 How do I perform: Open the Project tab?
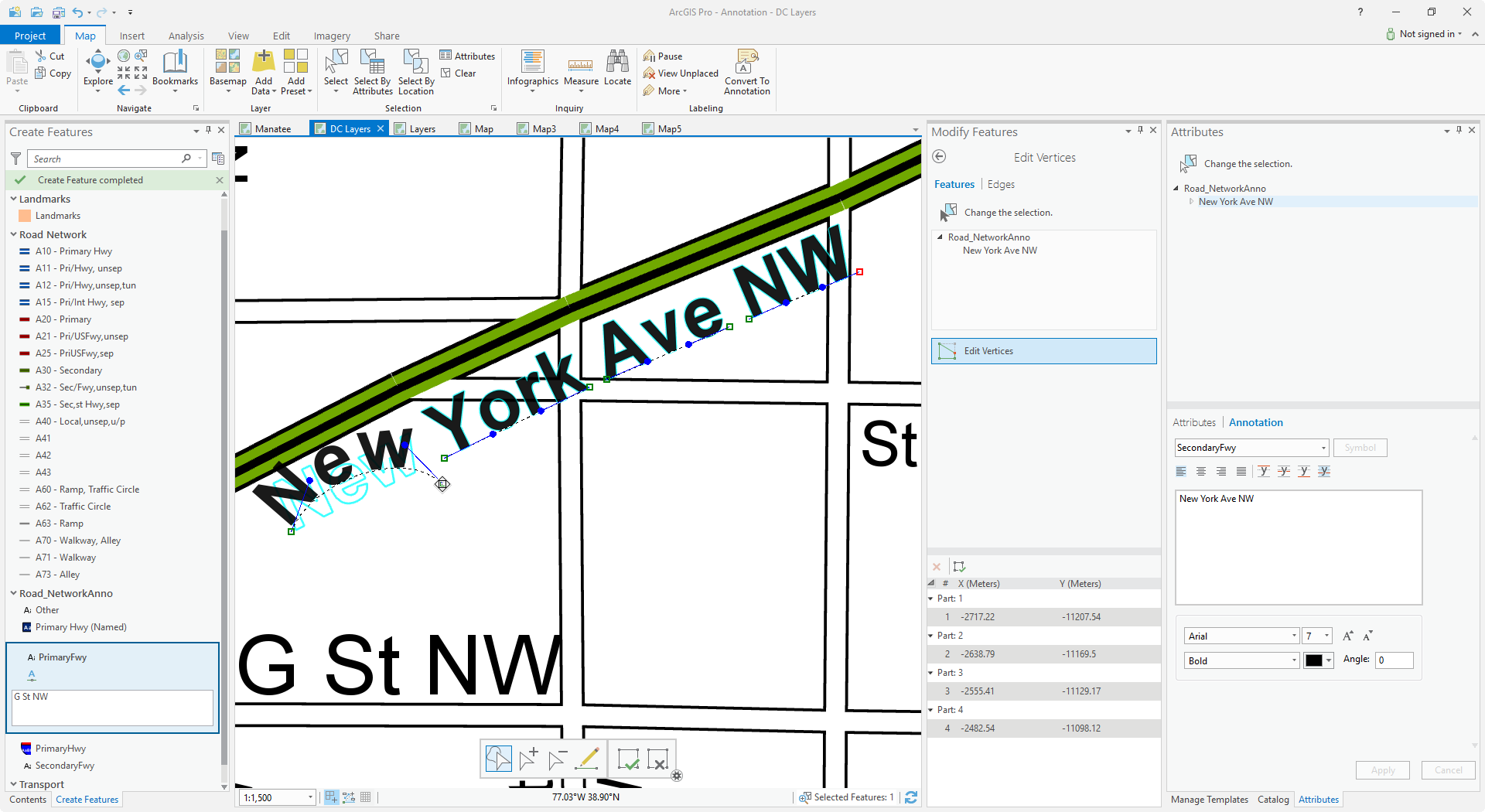(x=30, y=36)
